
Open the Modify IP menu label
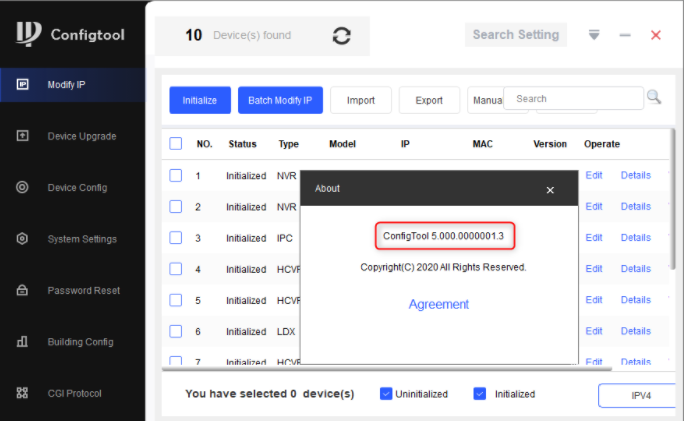(66, 85)
